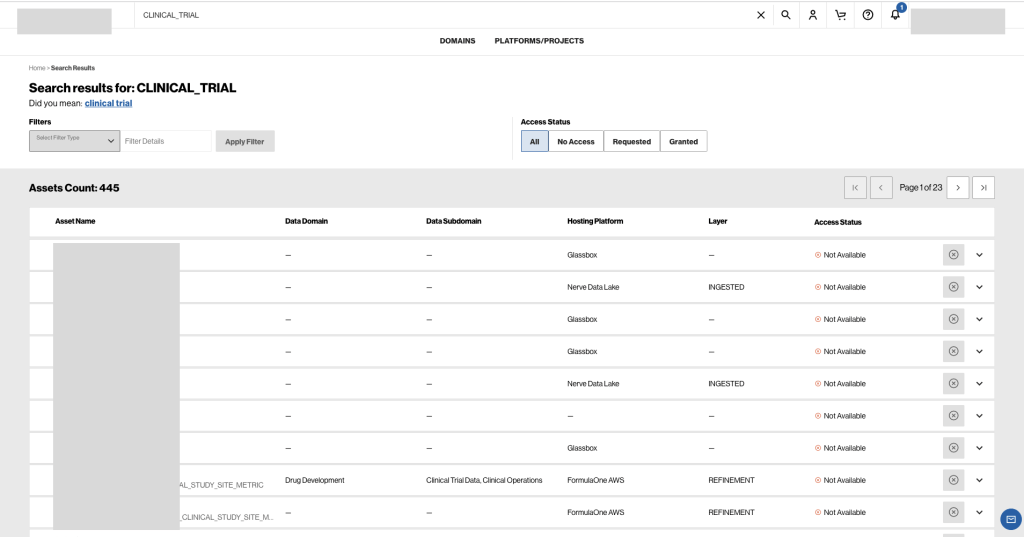Select the No Access status filter

[576, 142]
